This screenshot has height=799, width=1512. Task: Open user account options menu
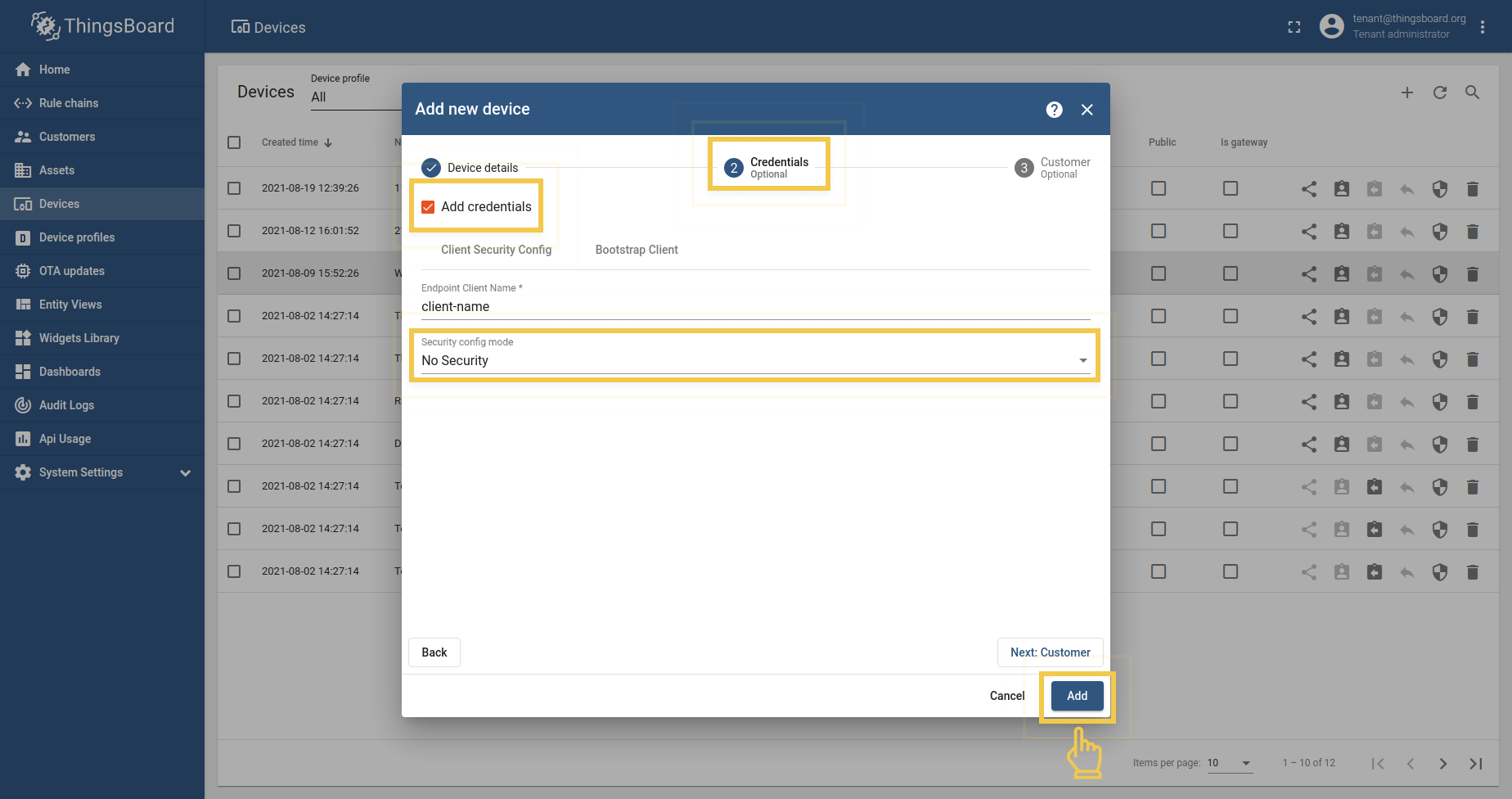tap(1482, 27)
